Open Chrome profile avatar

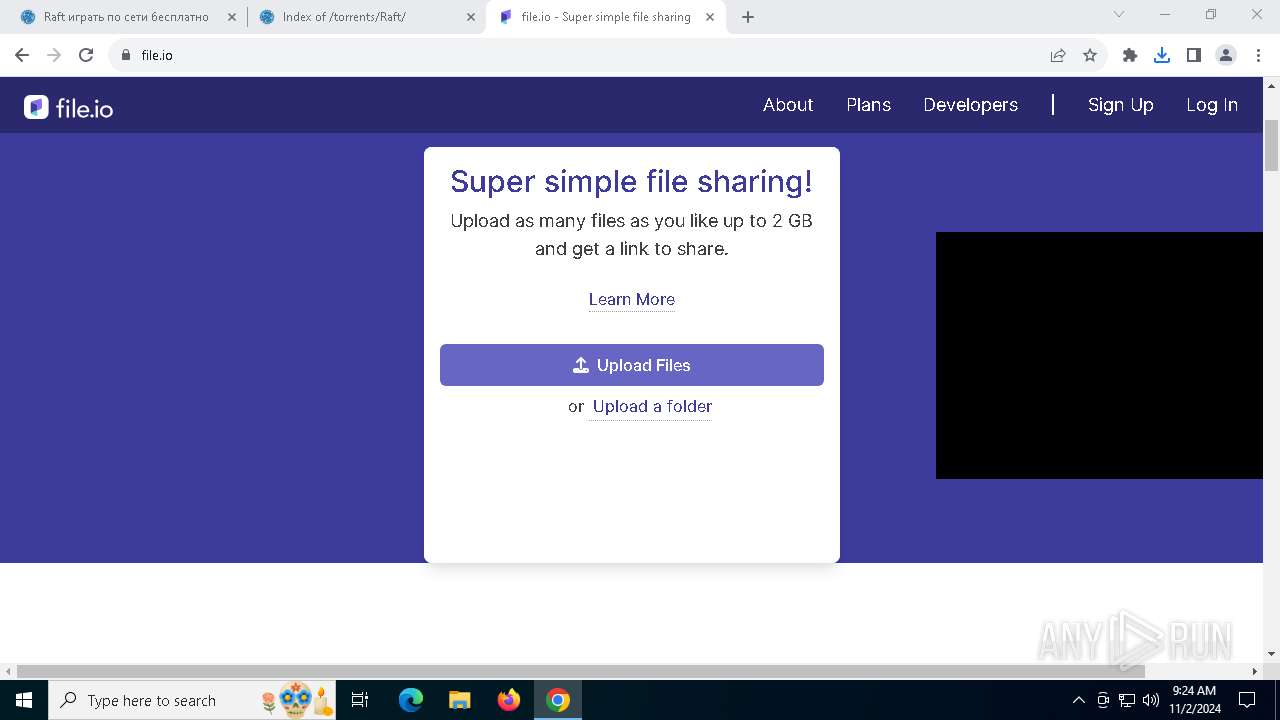[x=1226, y=55]
